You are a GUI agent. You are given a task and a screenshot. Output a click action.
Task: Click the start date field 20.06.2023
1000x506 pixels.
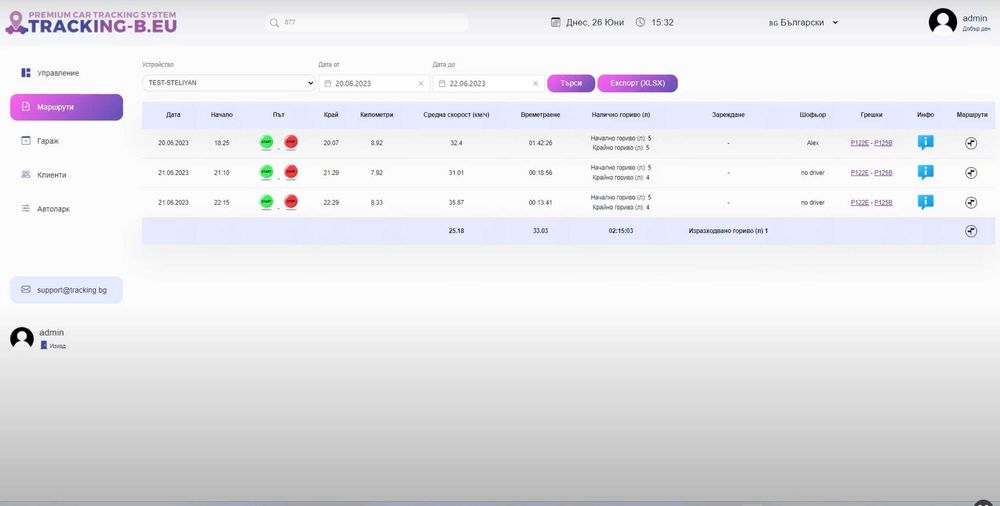coord(374,84)
